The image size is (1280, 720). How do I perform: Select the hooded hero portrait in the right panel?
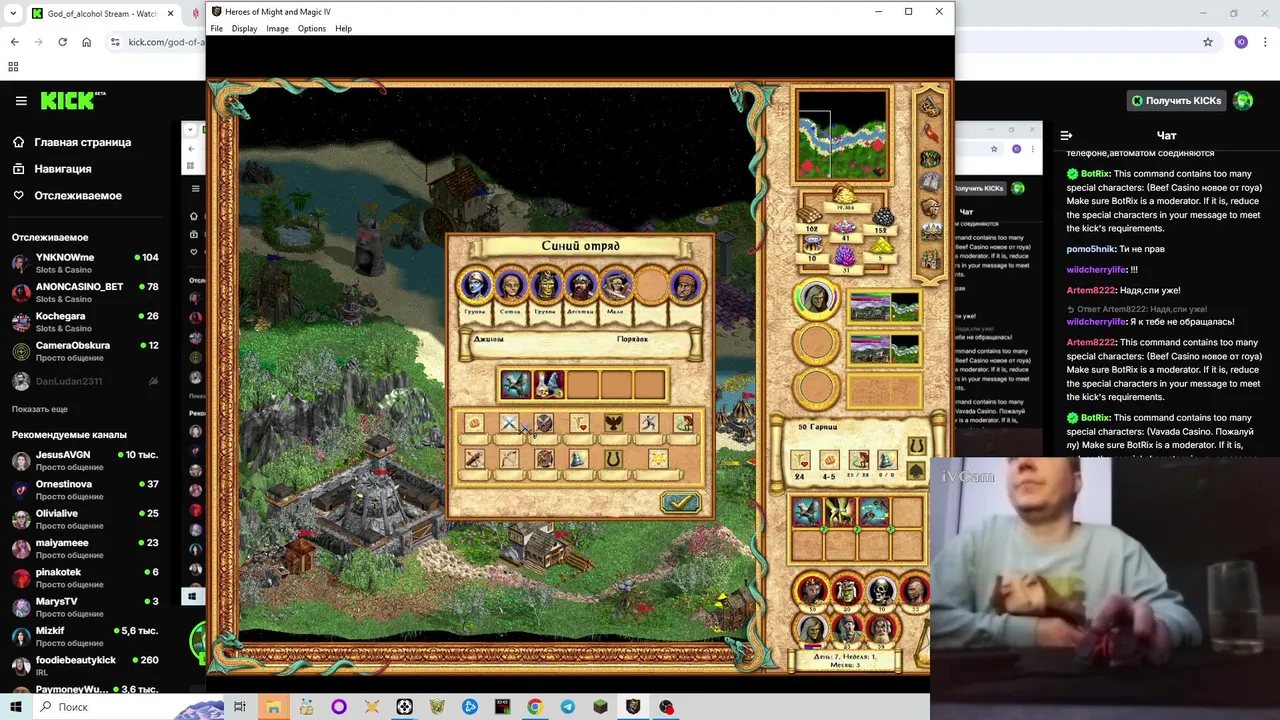816,301
